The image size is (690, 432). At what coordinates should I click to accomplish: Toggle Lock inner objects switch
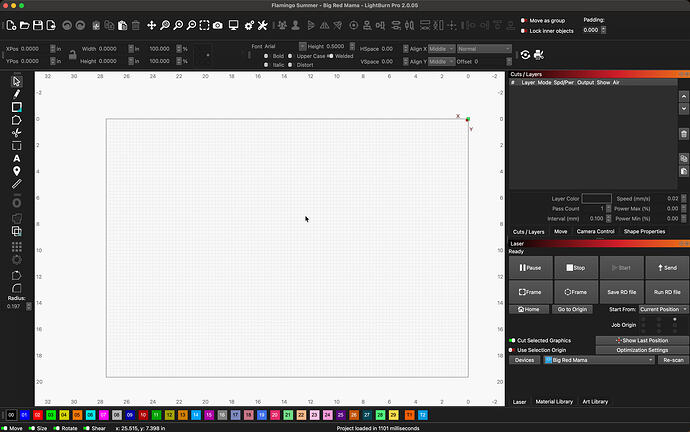point(524,31)
